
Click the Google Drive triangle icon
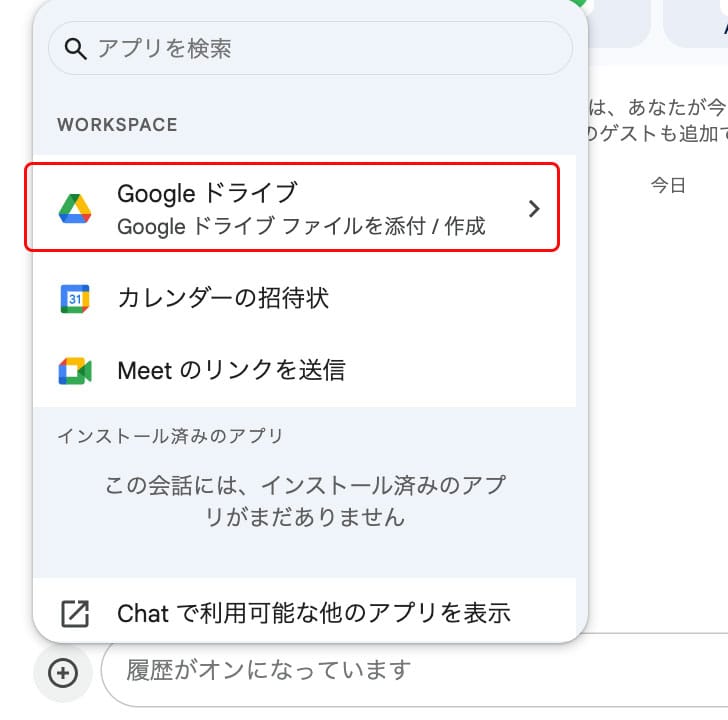pyautogui.click(x=75, y=208)
